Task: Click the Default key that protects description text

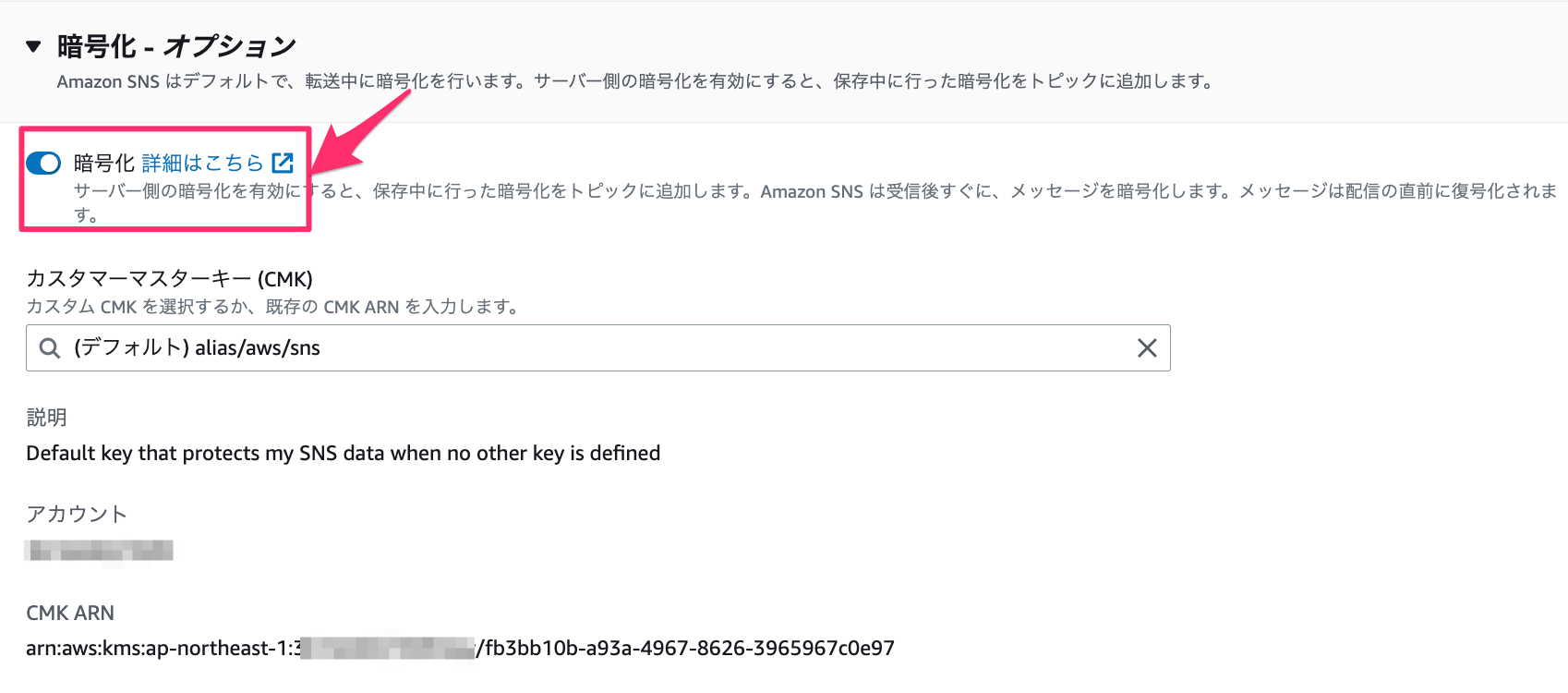Action: coord(343,454)
